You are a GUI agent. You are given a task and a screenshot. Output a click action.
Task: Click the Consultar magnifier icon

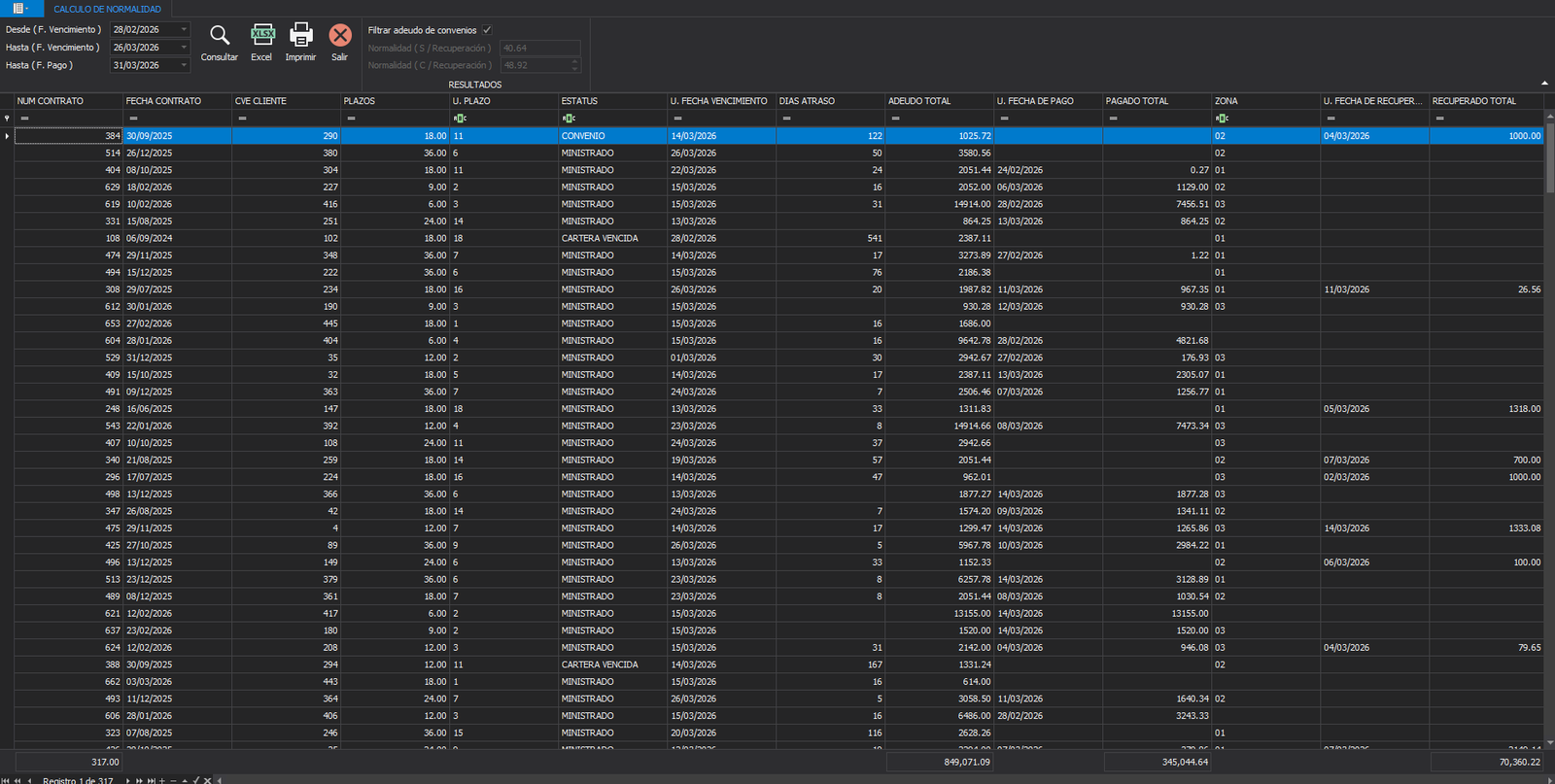pos(220,37)
